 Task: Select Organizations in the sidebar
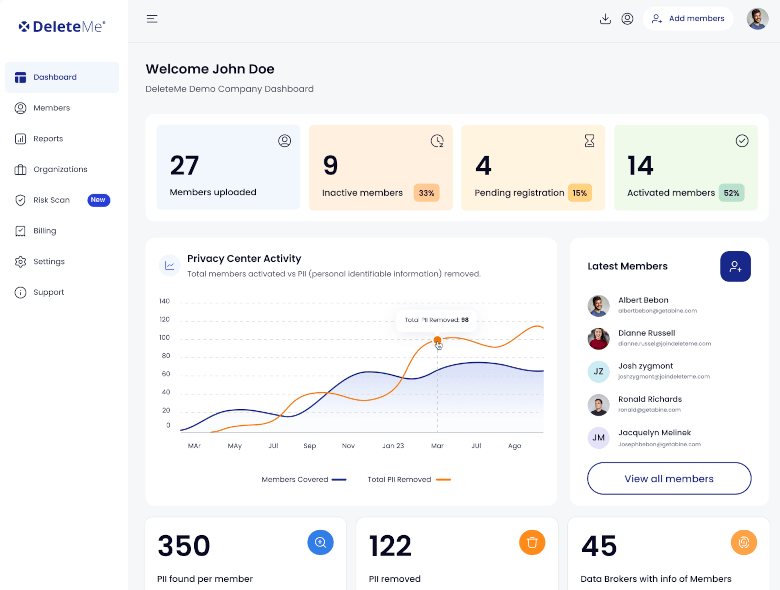pyautogui.click(x=62, y=169)
